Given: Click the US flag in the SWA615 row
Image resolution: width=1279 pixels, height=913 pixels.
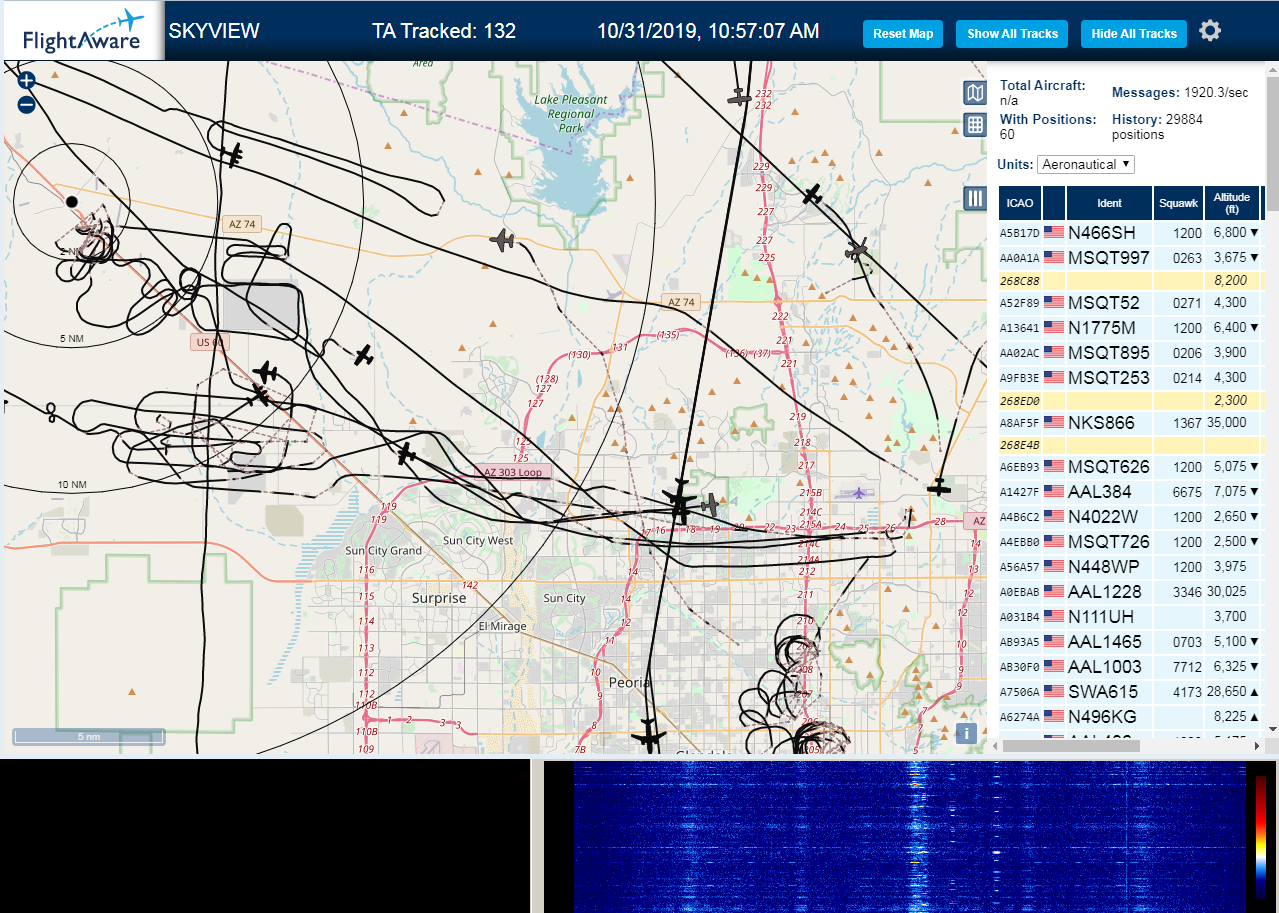Looking at the screenshot, I should [1054, 691].
